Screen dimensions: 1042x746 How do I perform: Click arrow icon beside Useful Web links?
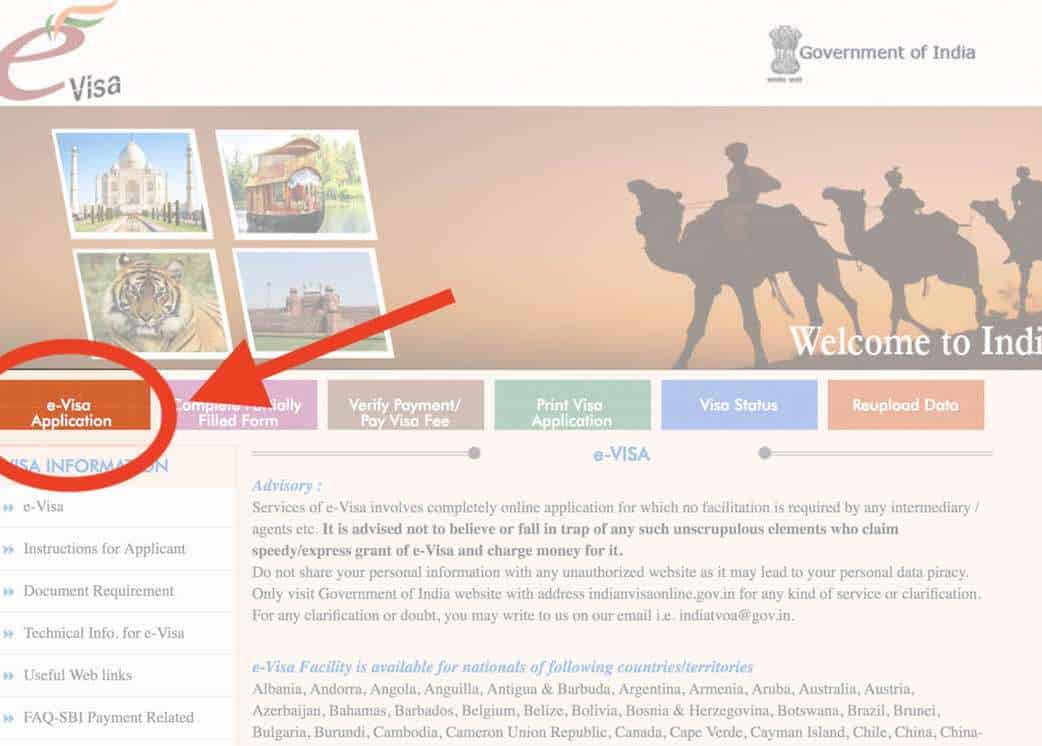(x=9, y=676)
